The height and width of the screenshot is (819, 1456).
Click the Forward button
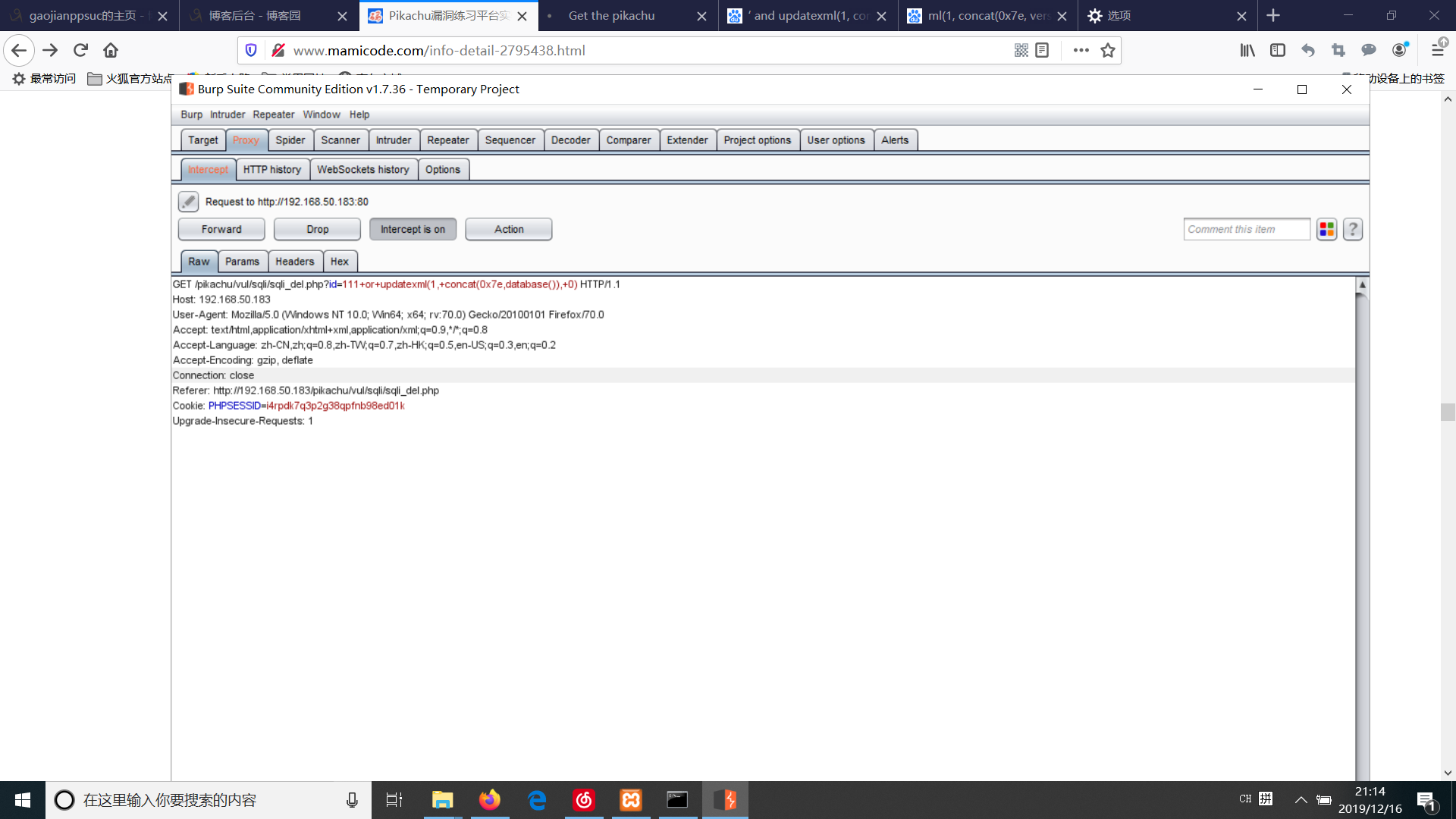click(221, 229)
